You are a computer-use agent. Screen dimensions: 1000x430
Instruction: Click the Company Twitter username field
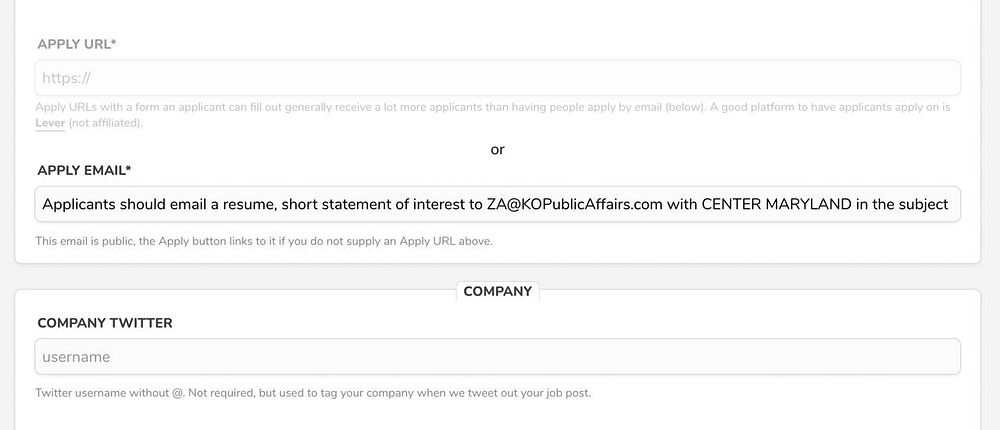(x=497, y=357)
